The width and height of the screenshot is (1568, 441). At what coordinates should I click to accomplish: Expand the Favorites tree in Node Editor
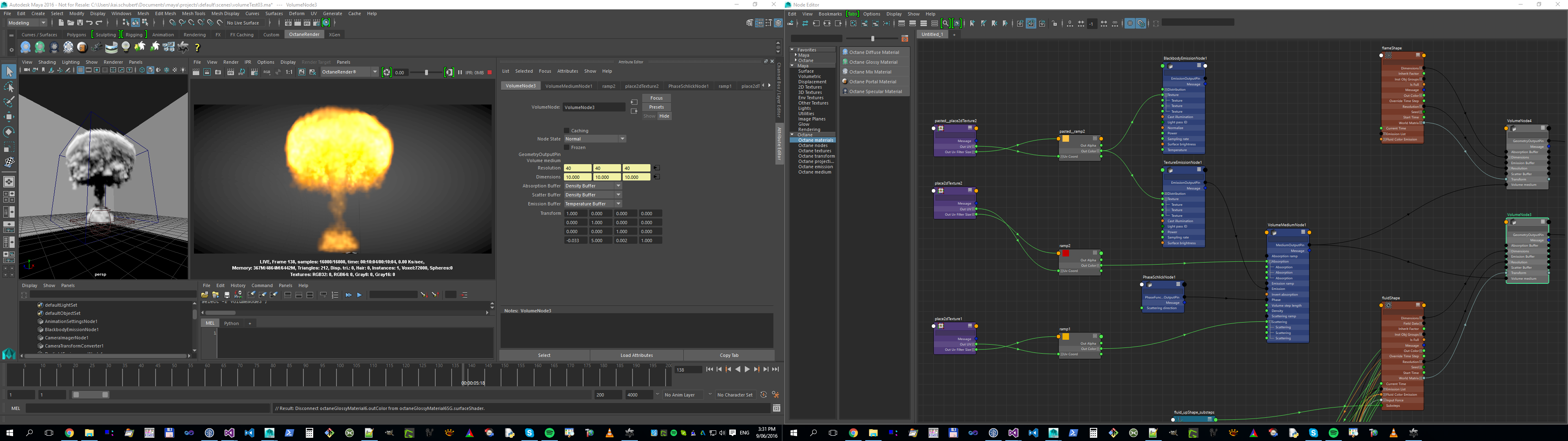[x=792, y=50]
